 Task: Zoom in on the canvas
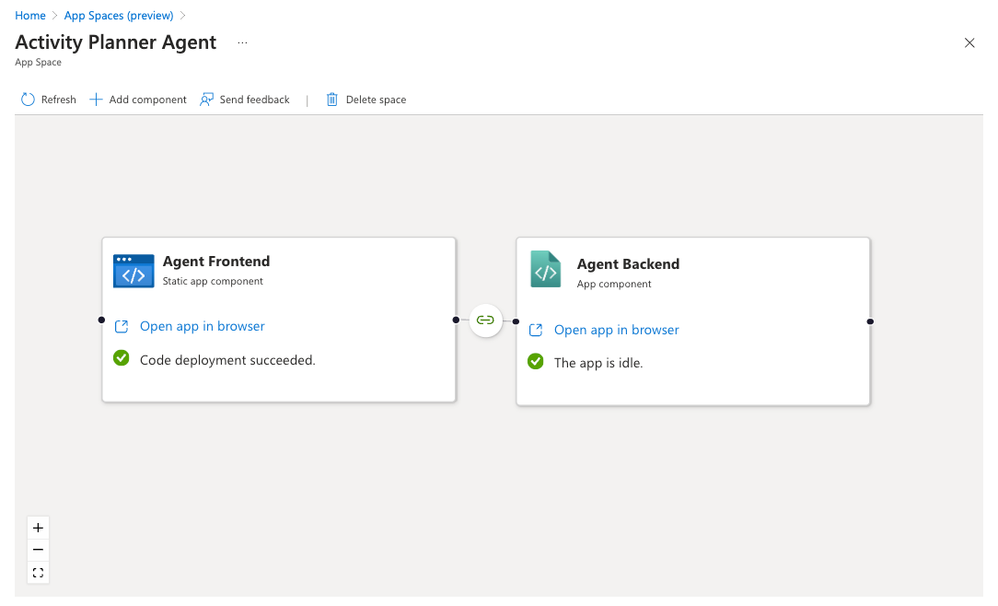tap(38, 528)
